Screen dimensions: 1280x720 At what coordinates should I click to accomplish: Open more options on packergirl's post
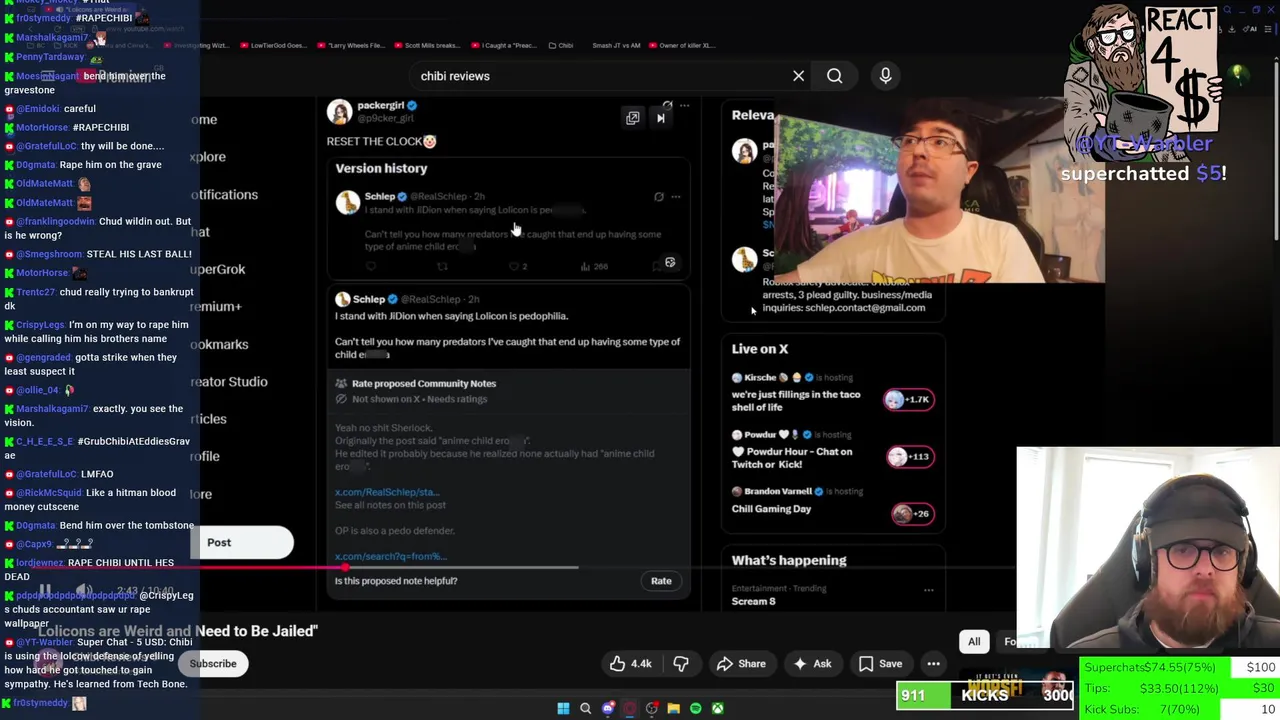(x=684, y=105)
